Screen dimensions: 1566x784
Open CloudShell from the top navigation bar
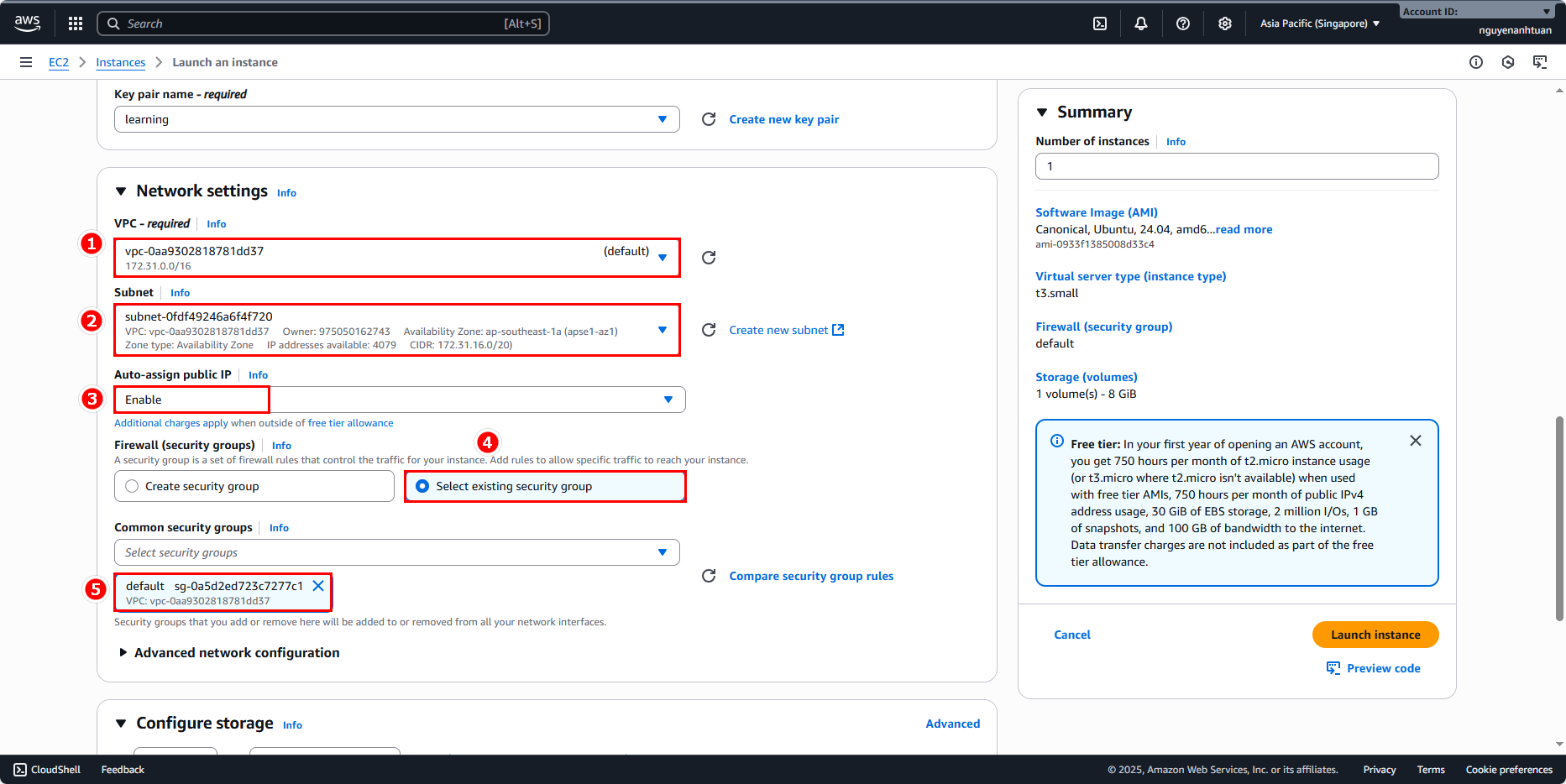coord(1100,24)
